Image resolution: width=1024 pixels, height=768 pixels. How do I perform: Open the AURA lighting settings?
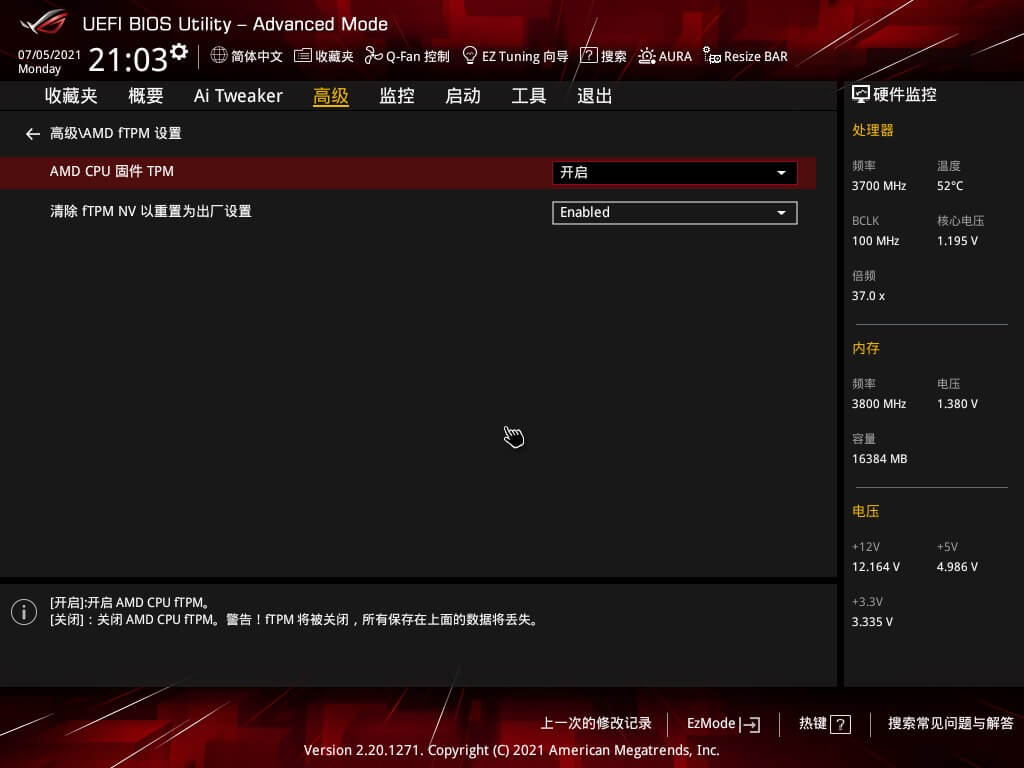click(x=665, y=56)
